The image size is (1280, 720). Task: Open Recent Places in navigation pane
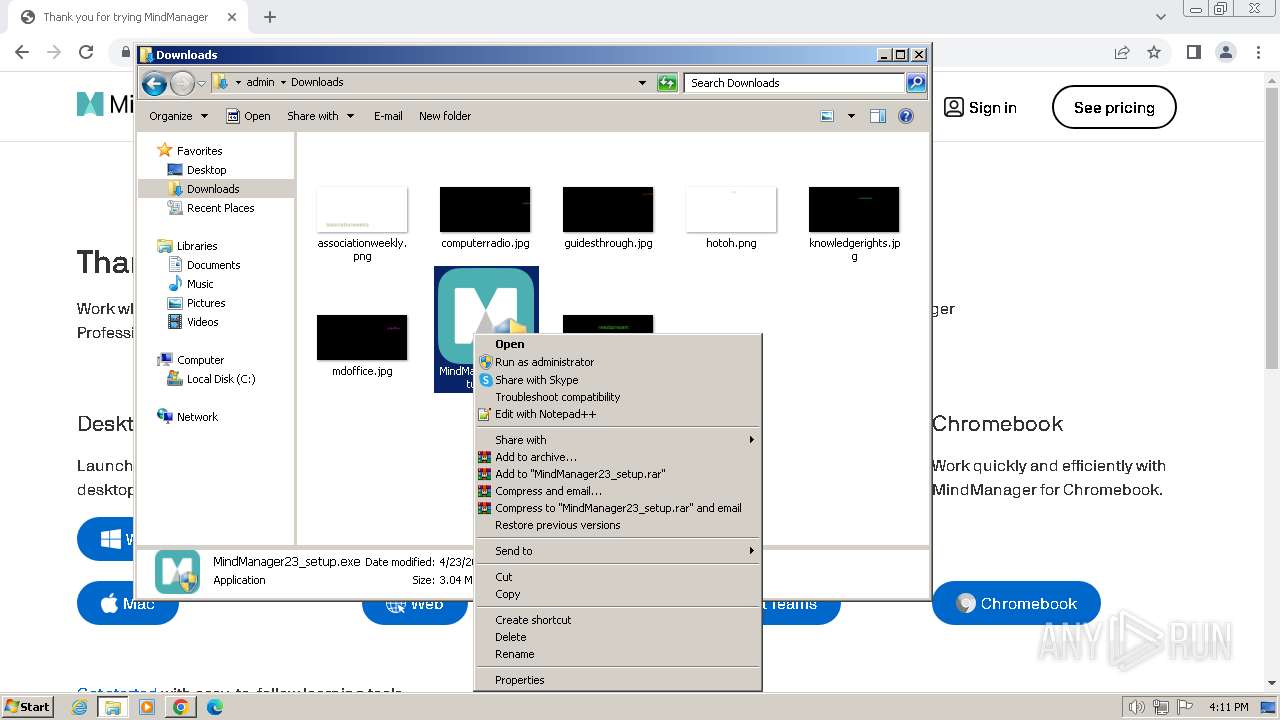pos(220,208)
